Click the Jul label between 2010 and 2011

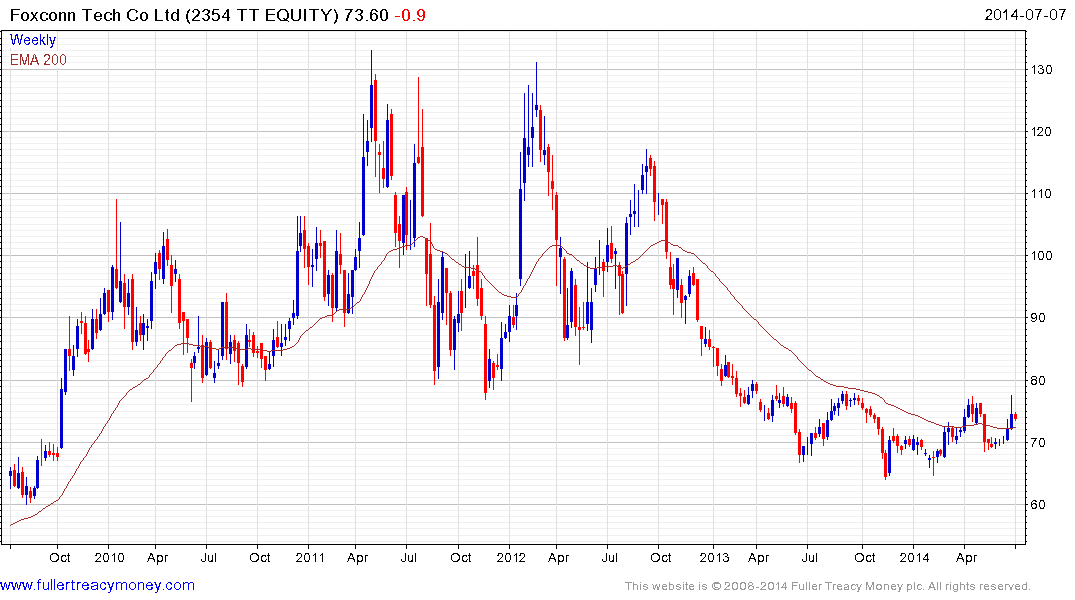[x=208, y=557]
